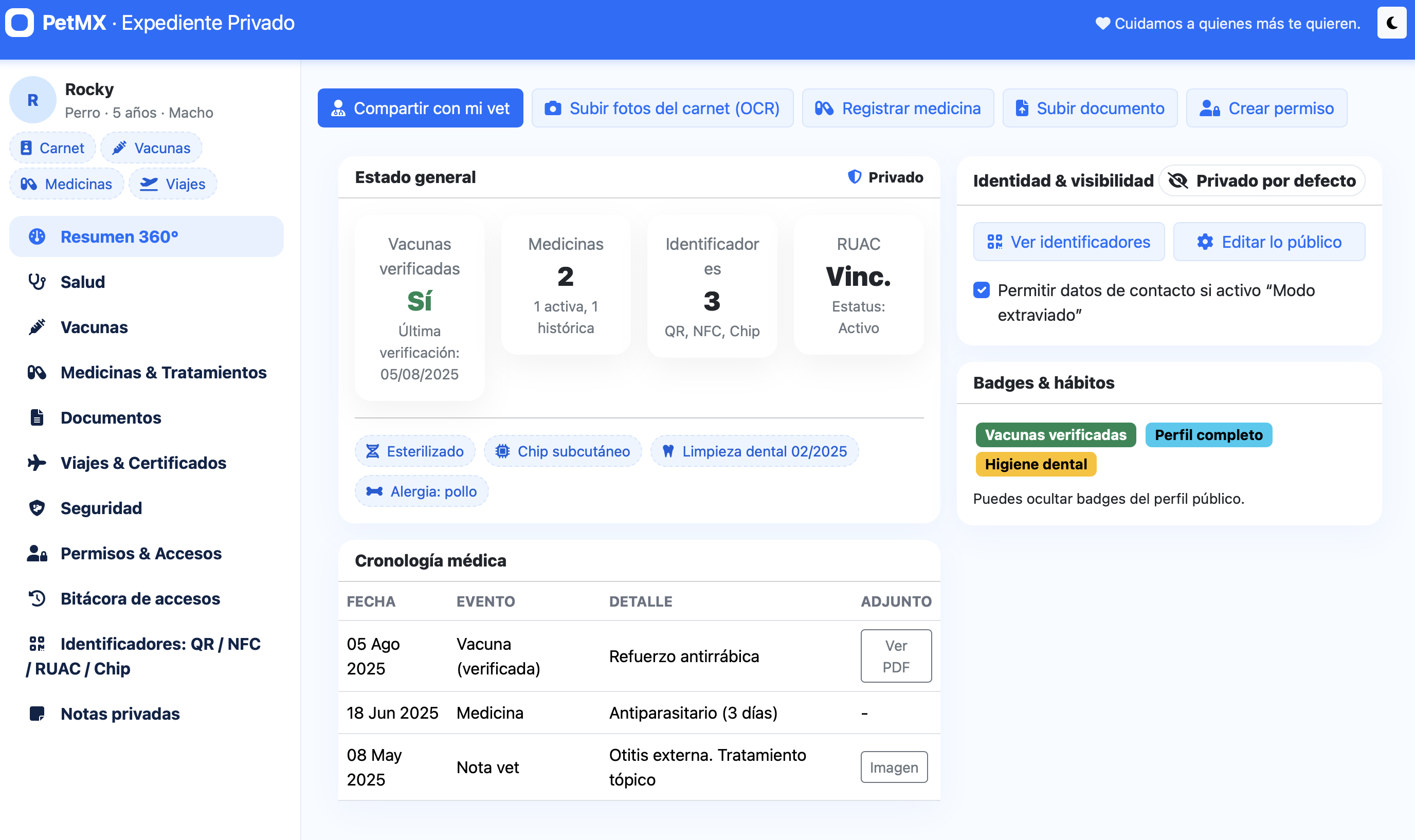1415x840 pixels.
Task: Open the camera icon for carnet OCR upload
Action: point(553,107)
